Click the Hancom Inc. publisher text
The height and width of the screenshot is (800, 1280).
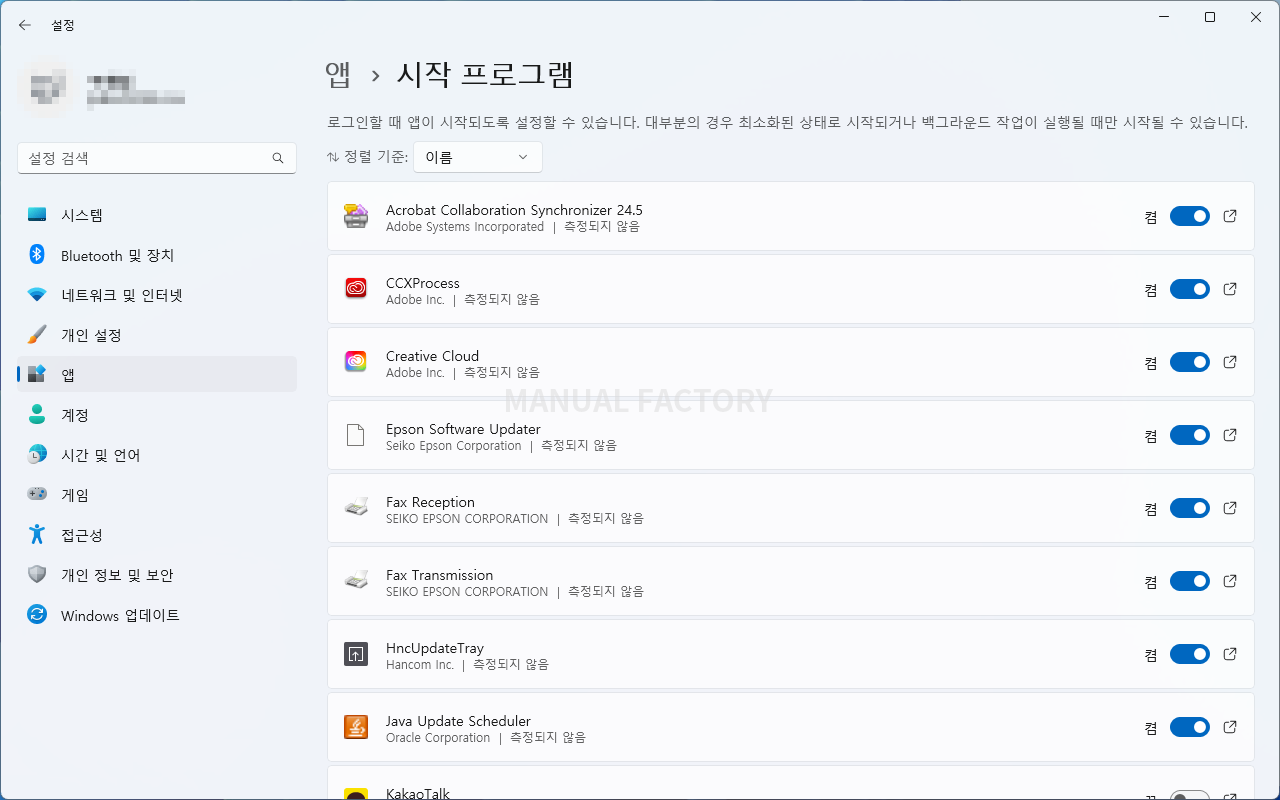tap(420, 664)
